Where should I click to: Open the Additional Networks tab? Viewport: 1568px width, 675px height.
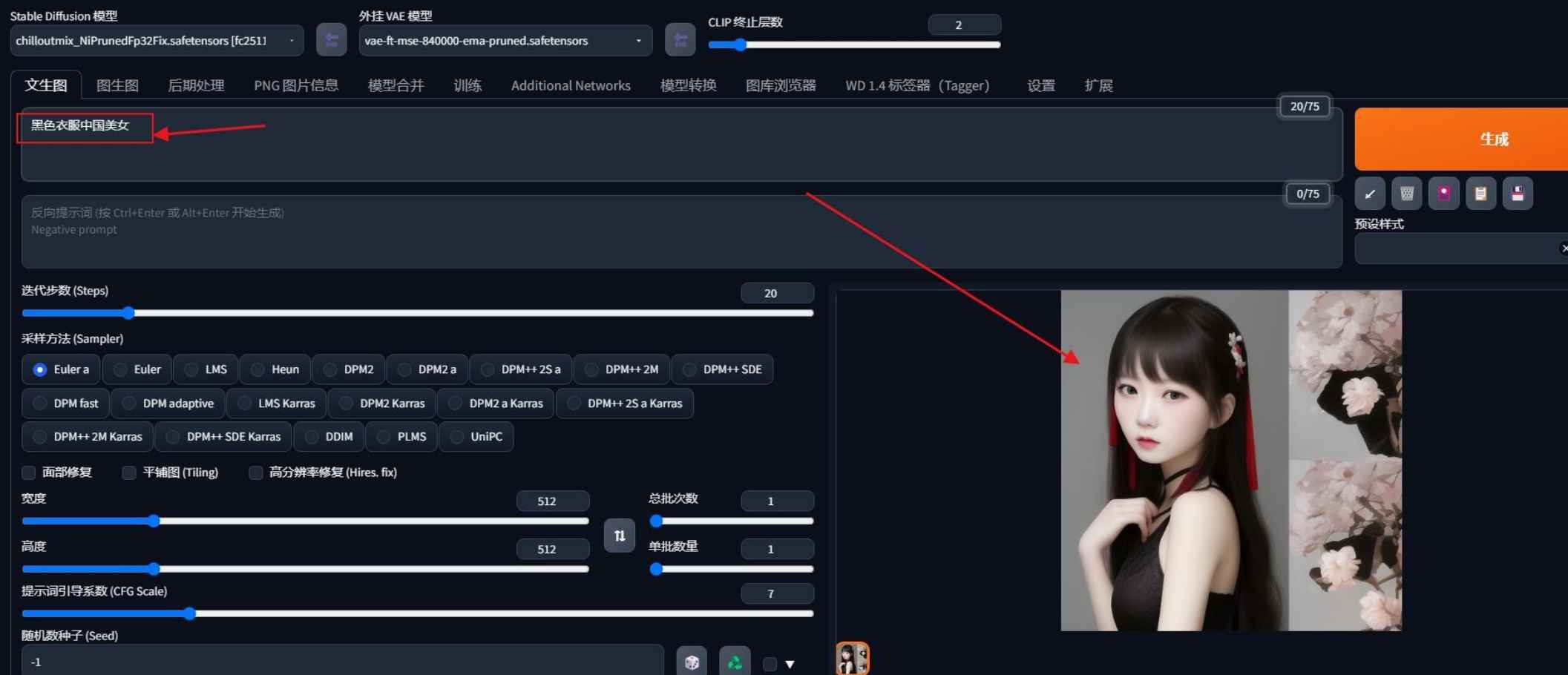(570, 85)
